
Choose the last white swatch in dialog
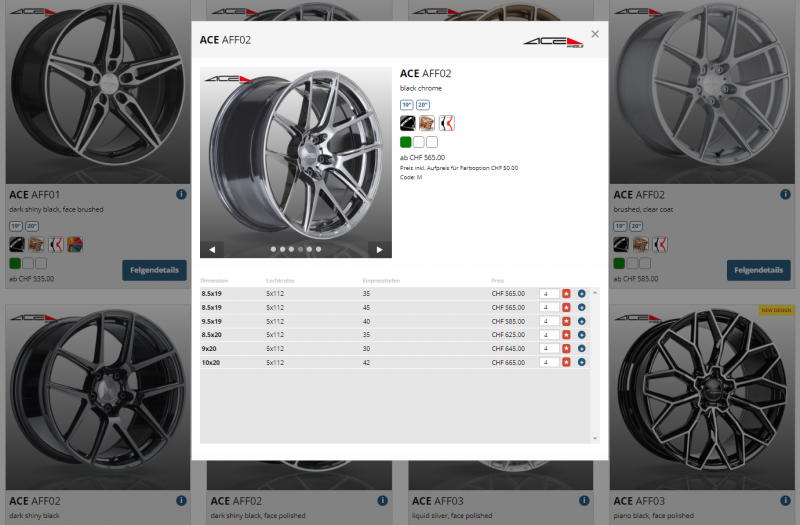pos(432,142)
